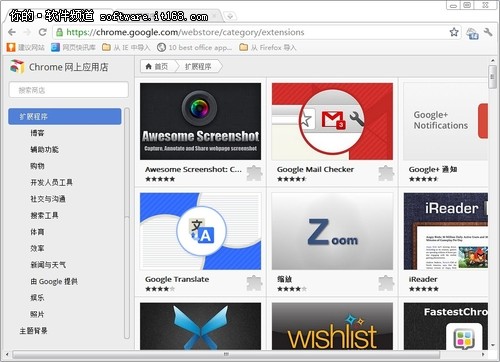Click the green lock icon in the address bar

click(59, 32)
